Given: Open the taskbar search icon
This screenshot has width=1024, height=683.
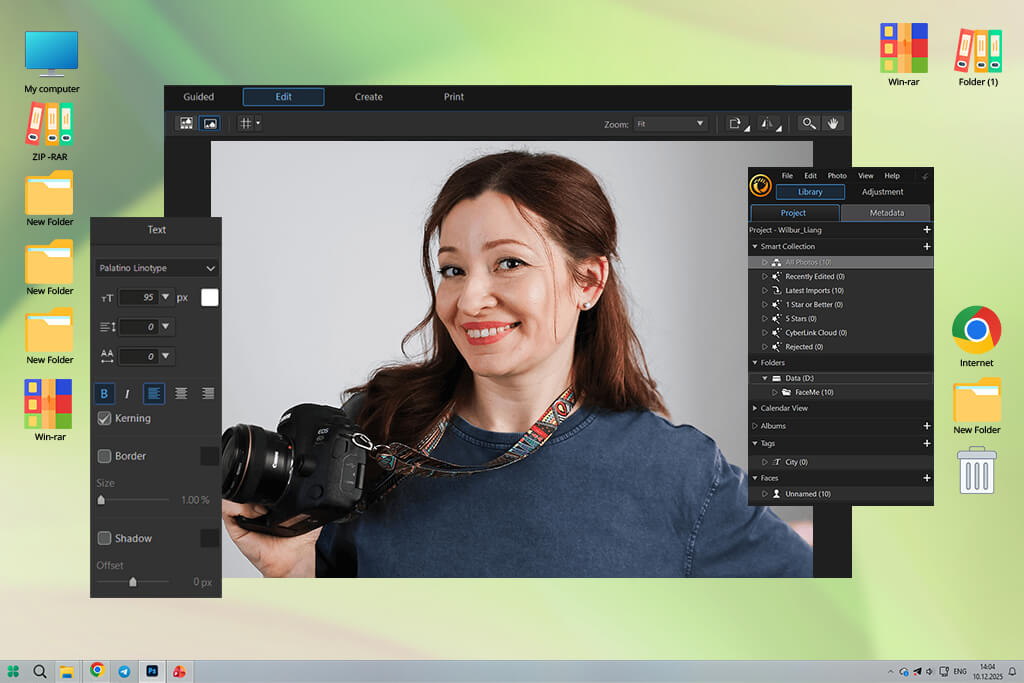Looking at the screenshot, I should click(39, 671).
